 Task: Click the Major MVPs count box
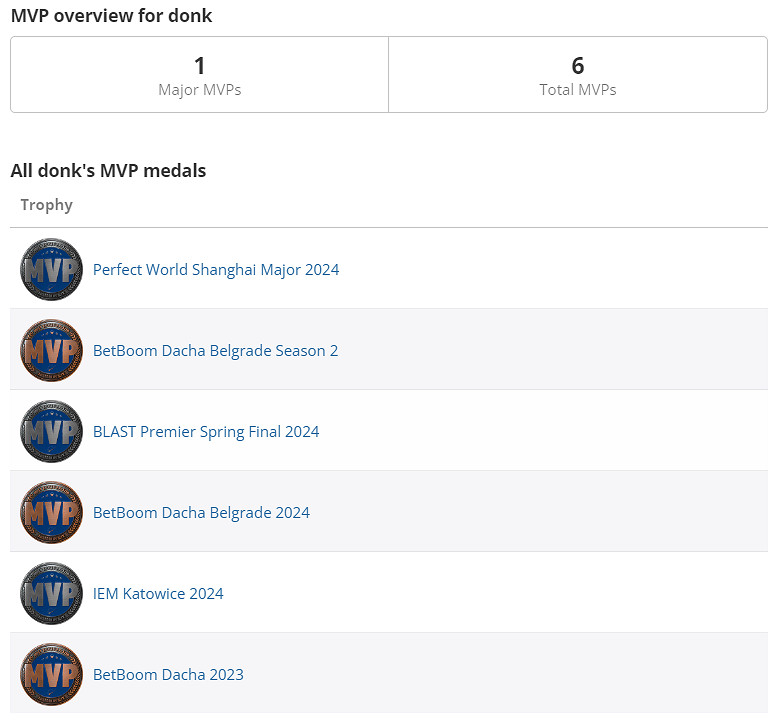point(199,75)
